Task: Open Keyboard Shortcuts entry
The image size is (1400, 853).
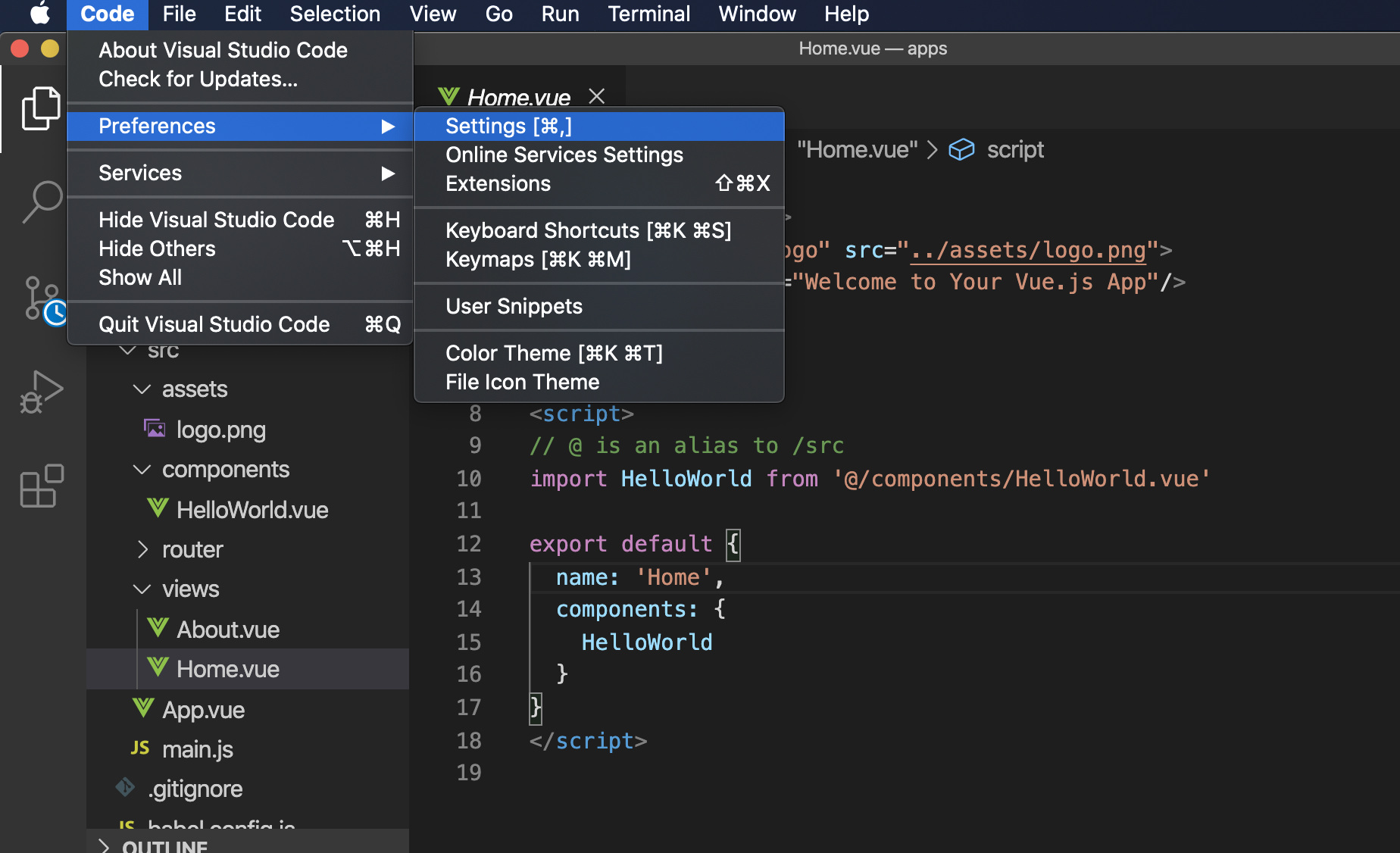Action: [x=599, y=230]
